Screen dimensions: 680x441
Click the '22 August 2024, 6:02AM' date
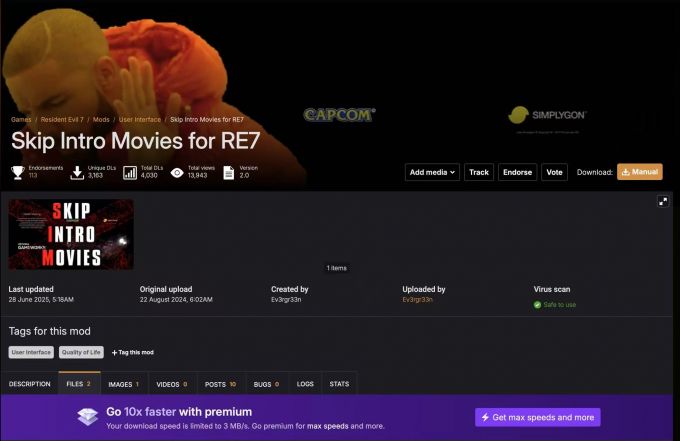click(176, 300)
